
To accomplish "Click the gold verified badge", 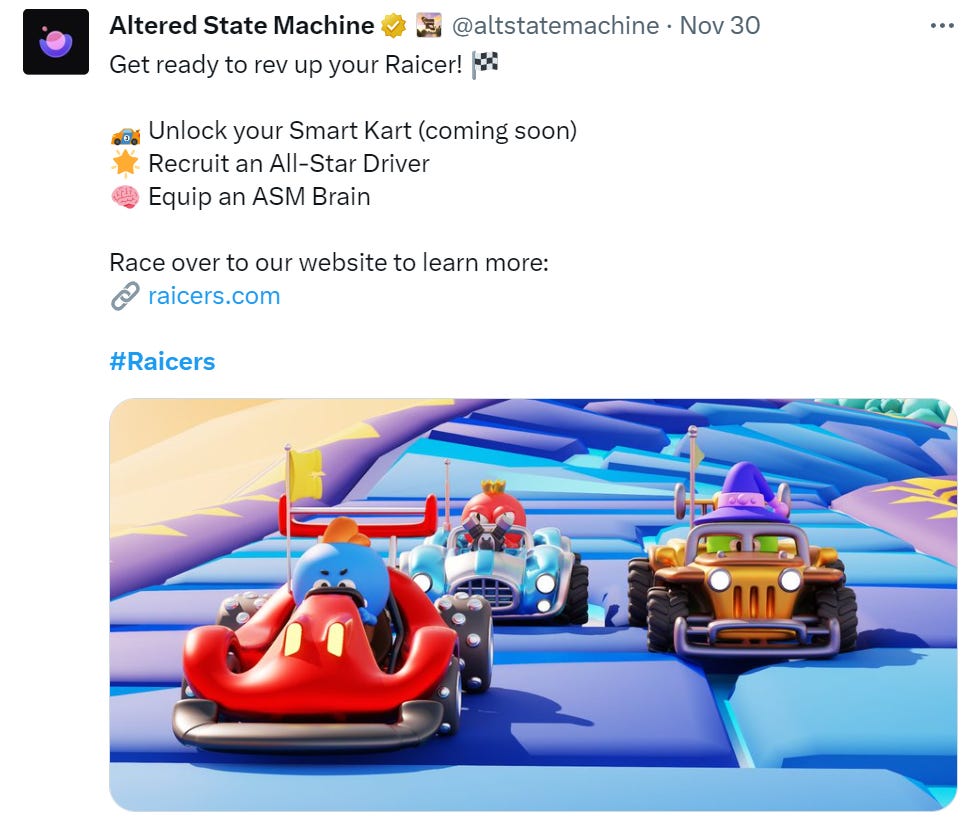I will pos(393,26).
